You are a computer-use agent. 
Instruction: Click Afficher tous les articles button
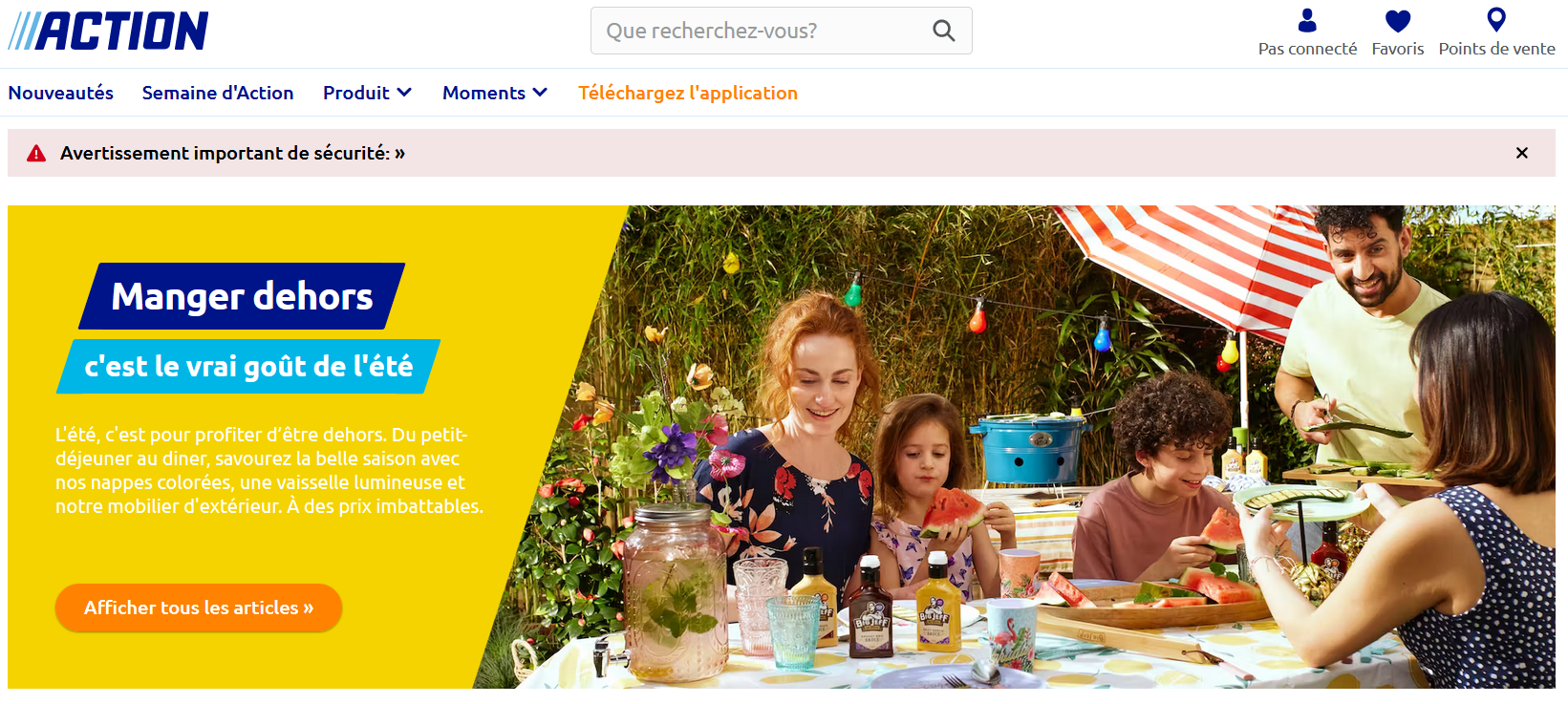click(x=199, y=608)
